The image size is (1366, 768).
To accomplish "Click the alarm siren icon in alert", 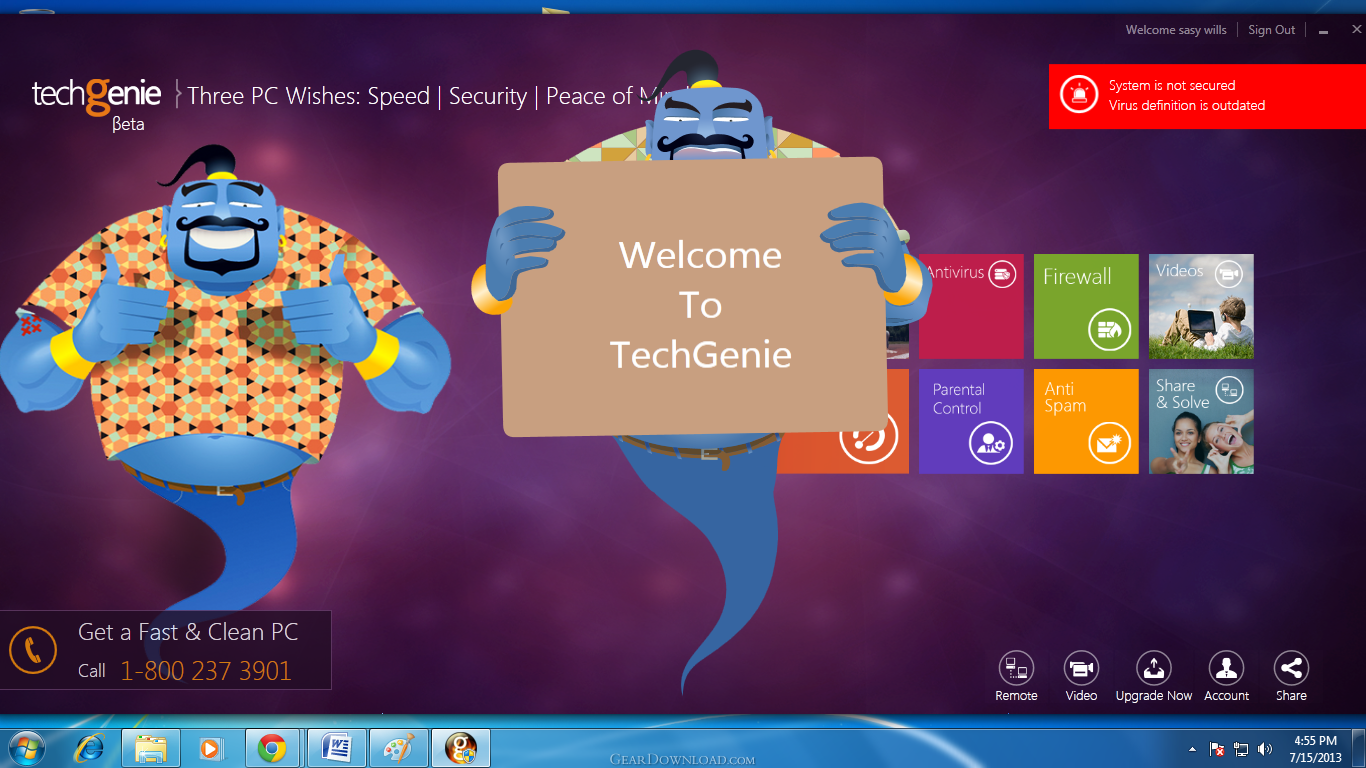I will pyautogui.click(x=1078, y=92).
